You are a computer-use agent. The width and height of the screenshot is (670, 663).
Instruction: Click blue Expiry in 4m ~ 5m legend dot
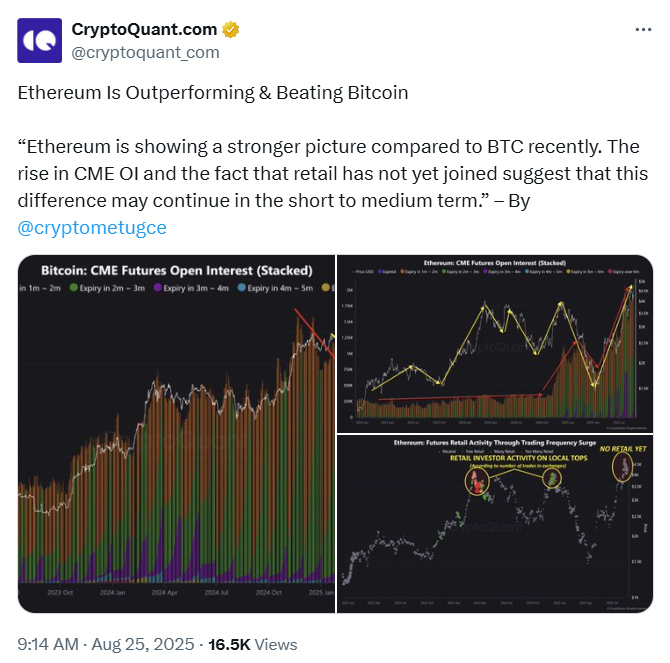[x=241, y=288]
